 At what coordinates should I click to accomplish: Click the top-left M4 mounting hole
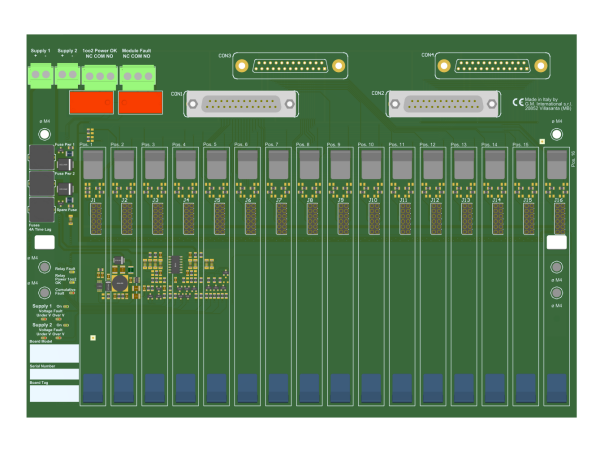pyautogui.click(x=44, y=132)
